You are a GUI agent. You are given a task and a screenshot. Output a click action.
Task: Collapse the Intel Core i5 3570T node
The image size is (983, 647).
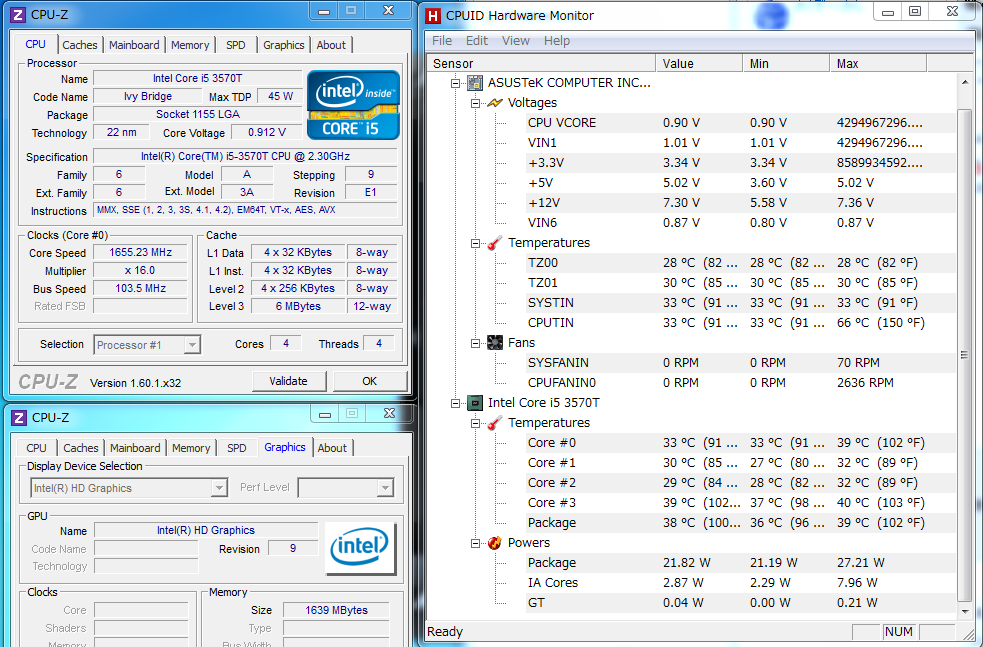tap(455, 403)
